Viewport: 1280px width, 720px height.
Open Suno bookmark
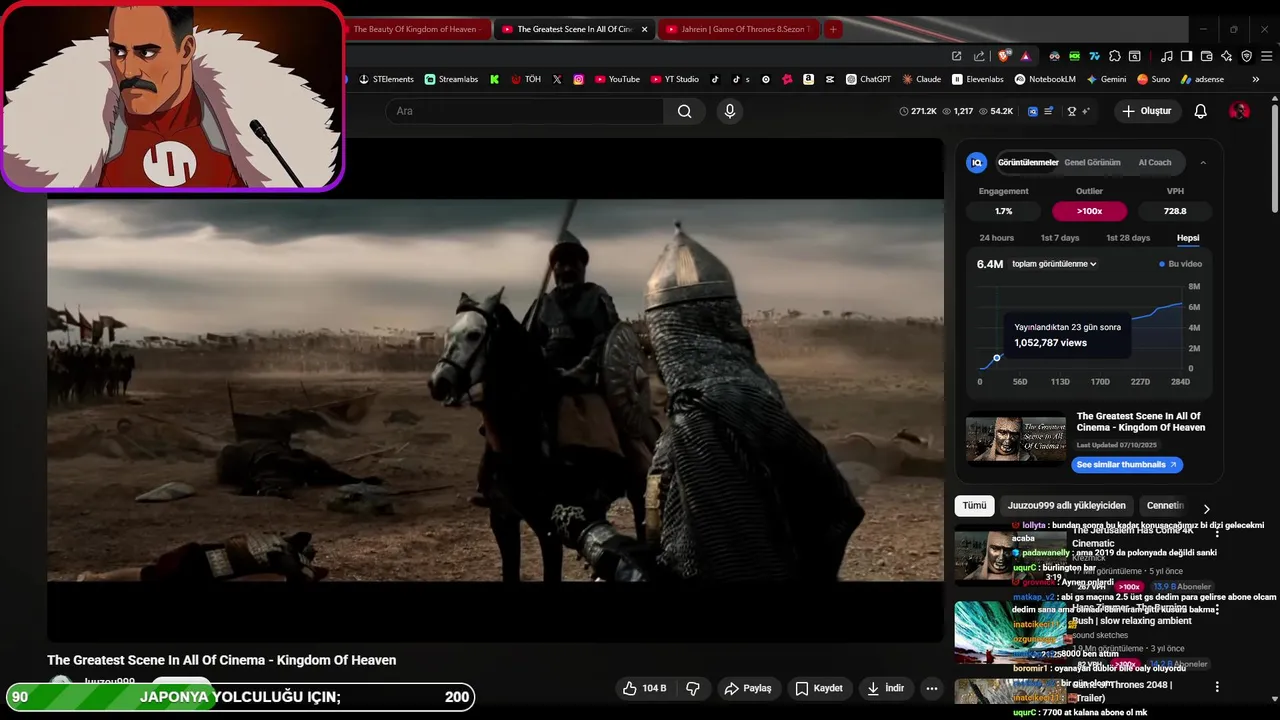pyautogui.click(x=1153, y=79)
